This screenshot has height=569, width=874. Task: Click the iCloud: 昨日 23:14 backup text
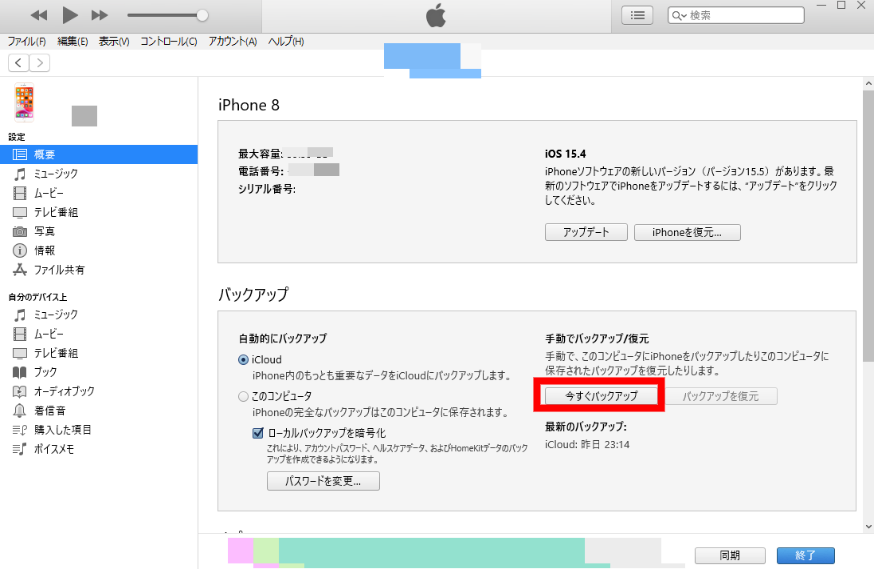pyautogui.click(x=587, y=445)
